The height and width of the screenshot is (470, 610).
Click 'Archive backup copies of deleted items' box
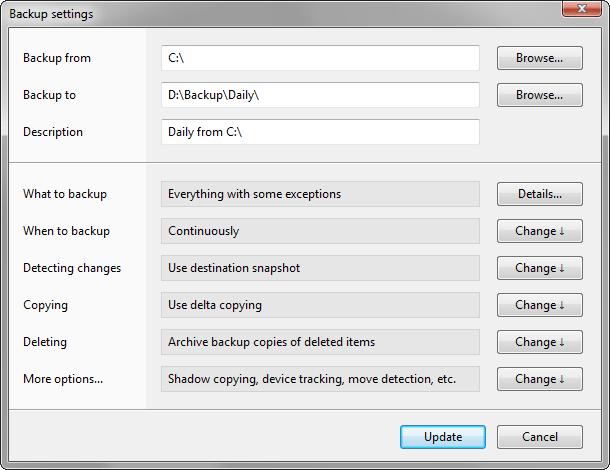(320, 342)
